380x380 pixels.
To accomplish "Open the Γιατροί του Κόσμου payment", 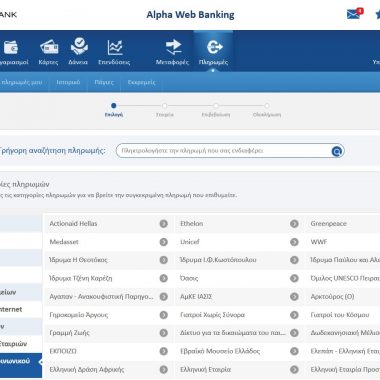I will pos(340,315).
